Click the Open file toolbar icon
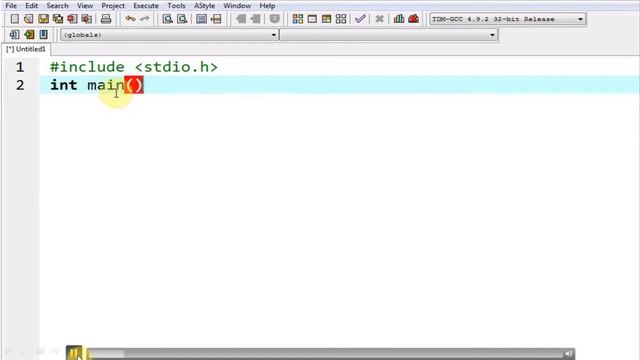Image resolution: width=640 pixels, height=360 pixels. [29, 19]
